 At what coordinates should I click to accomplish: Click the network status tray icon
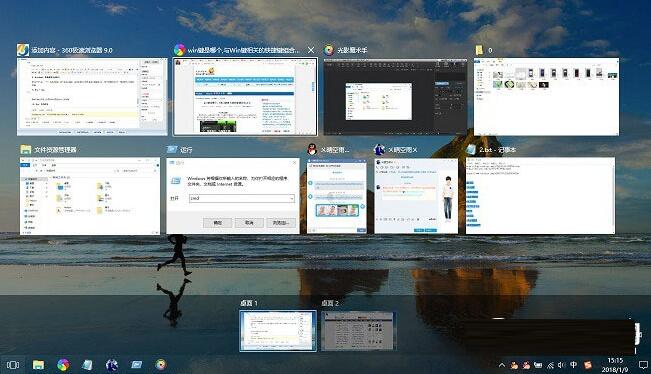550,365
